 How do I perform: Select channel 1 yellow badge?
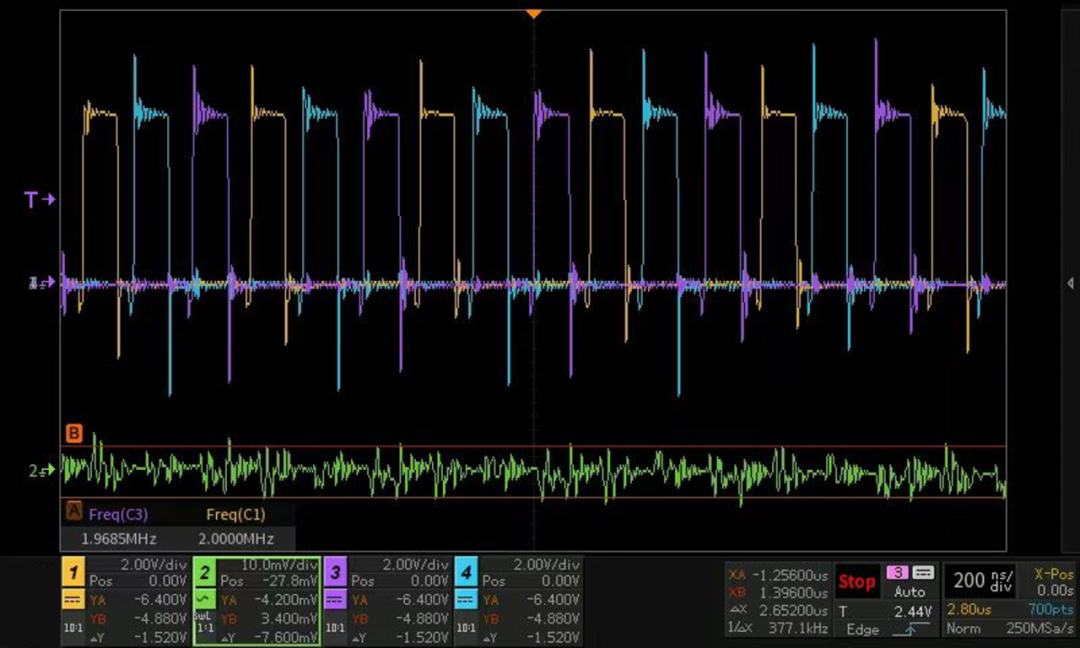[73, 573]
